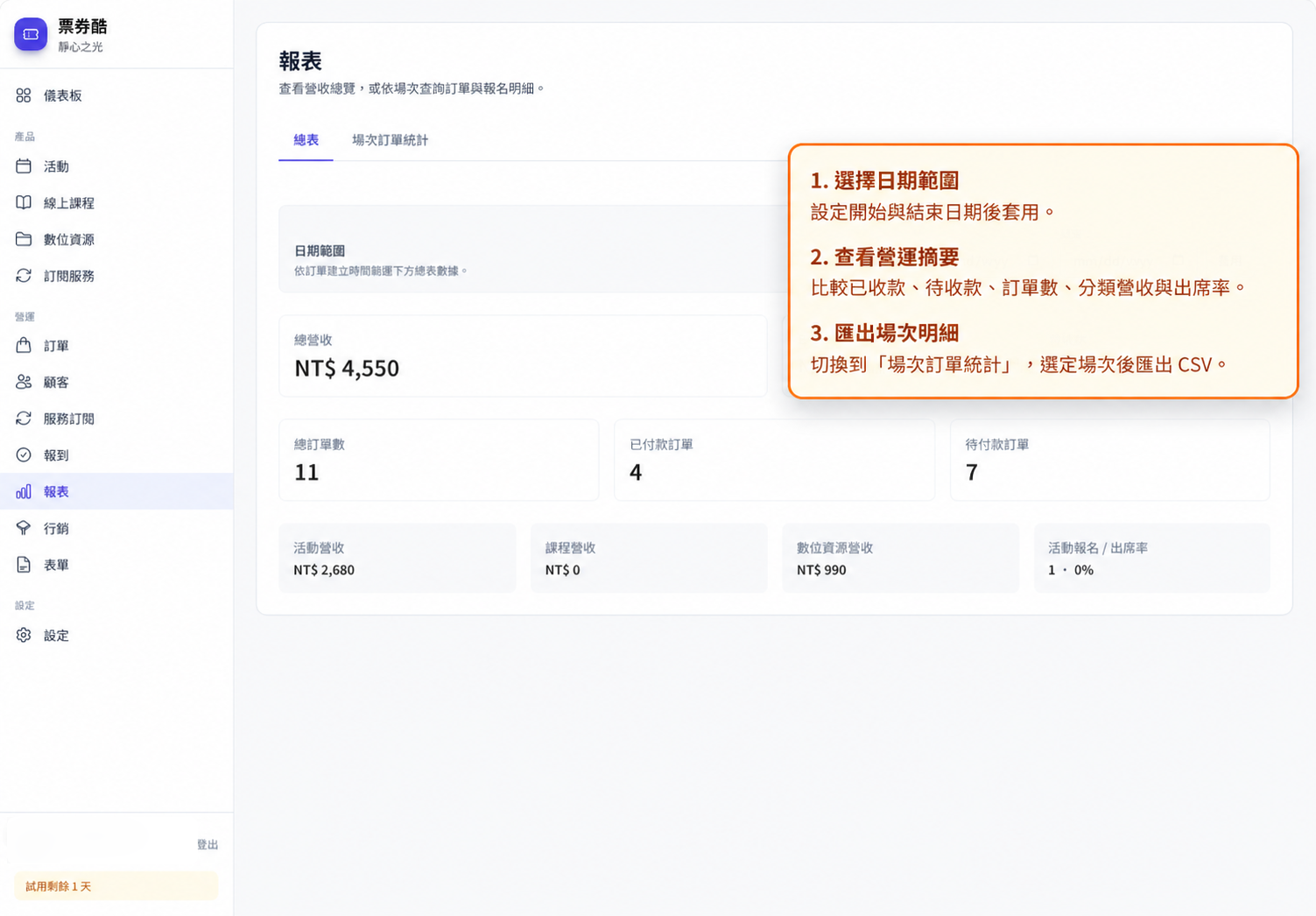Switch to the 場次訂單統計 tab
This screenshot has width=1316, height=916.
tap(390, 140)
